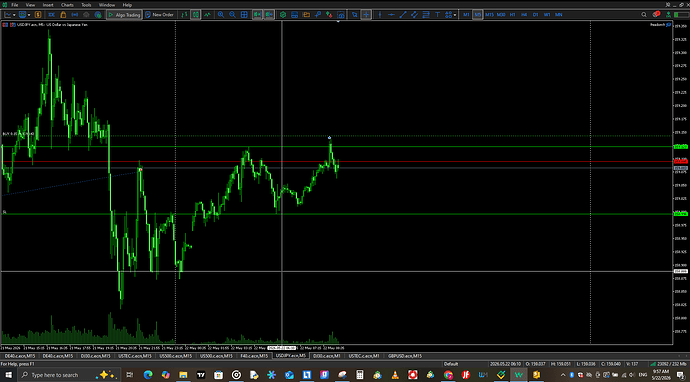
Task: Switch to the F40.c.ecn,M15 chart tab
Action: [255, 356]
